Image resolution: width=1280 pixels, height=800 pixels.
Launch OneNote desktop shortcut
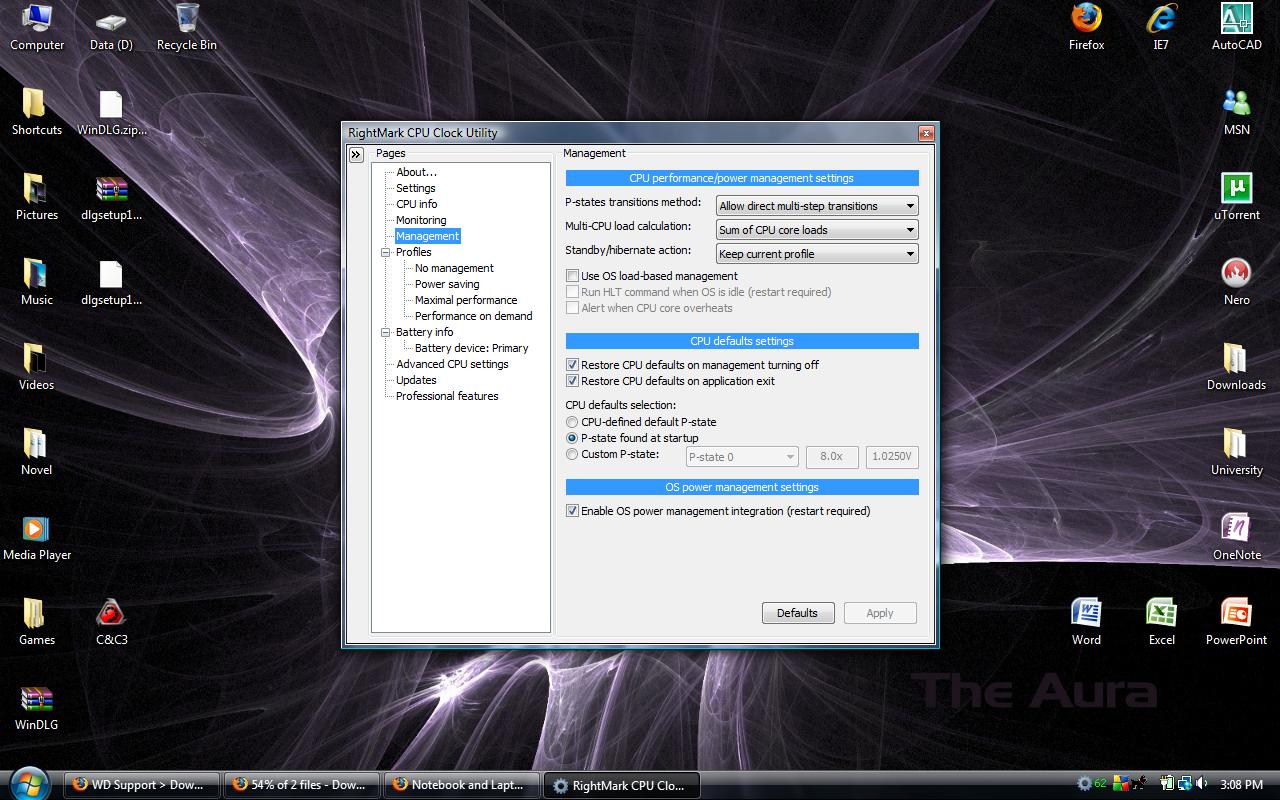[x=1237, y=537]
